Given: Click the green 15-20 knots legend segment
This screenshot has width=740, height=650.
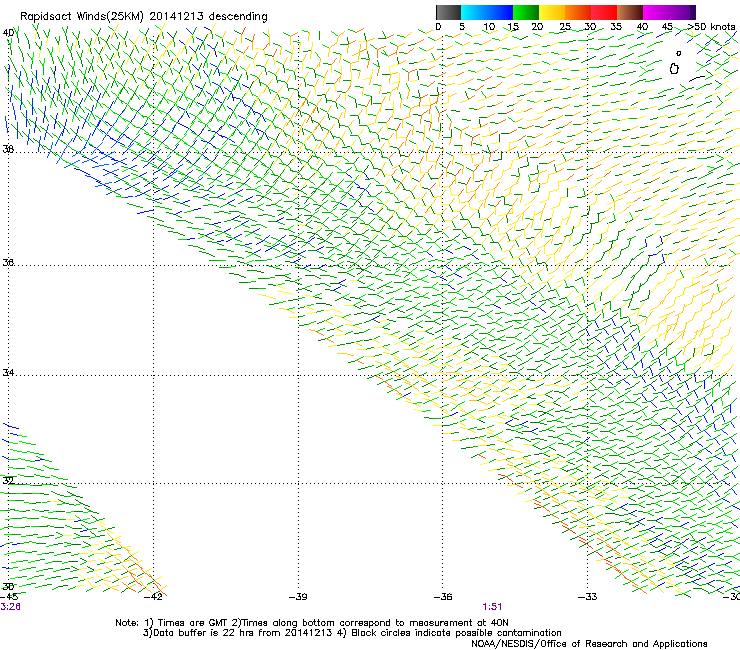Looking at the screenshot, I should (x=526, y=12).
